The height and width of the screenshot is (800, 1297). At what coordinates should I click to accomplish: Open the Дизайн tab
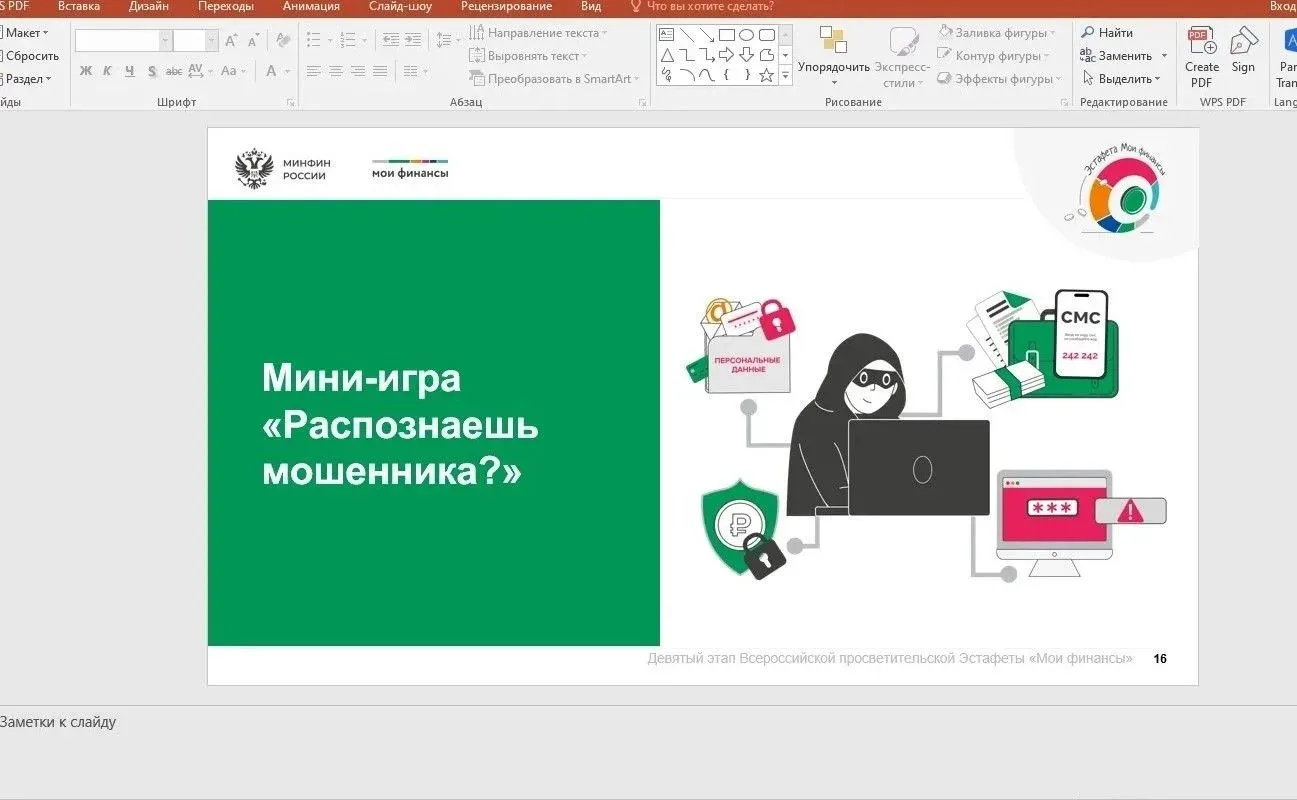[x=149, y=6]
